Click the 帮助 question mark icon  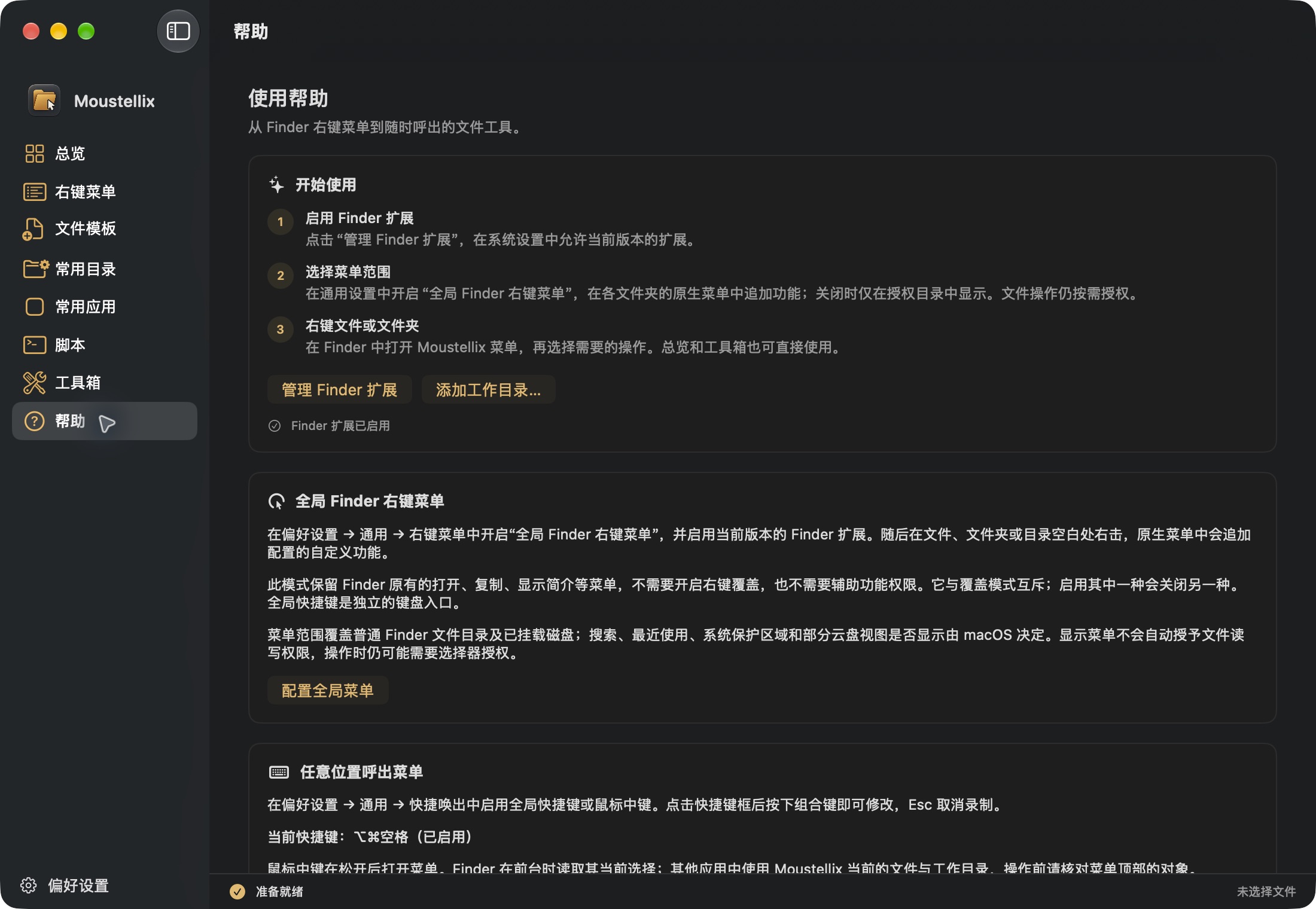(x=34, y=421)
